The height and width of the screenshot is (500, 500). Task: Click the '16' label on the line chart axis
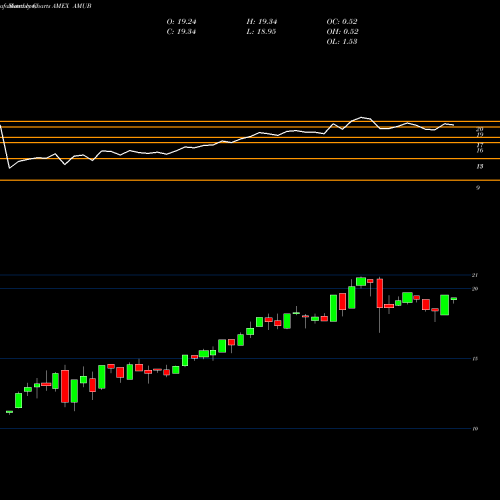pos(480,151)
